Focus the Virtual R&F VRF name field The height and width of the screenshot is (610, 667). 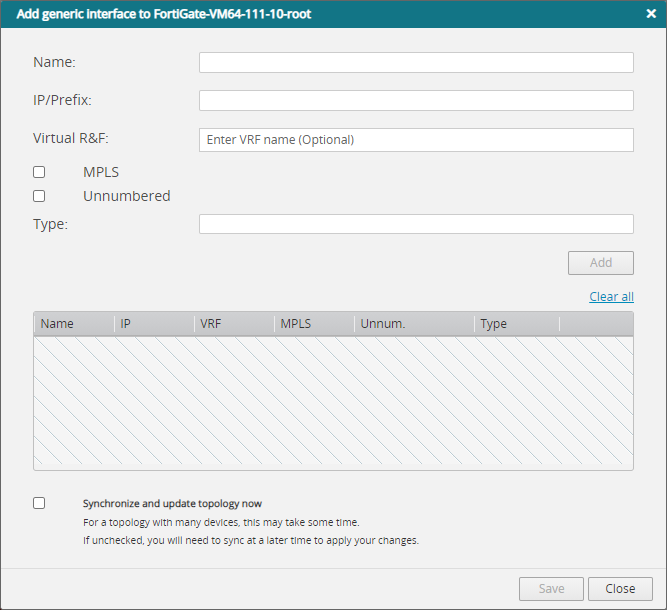pos(416,140)
